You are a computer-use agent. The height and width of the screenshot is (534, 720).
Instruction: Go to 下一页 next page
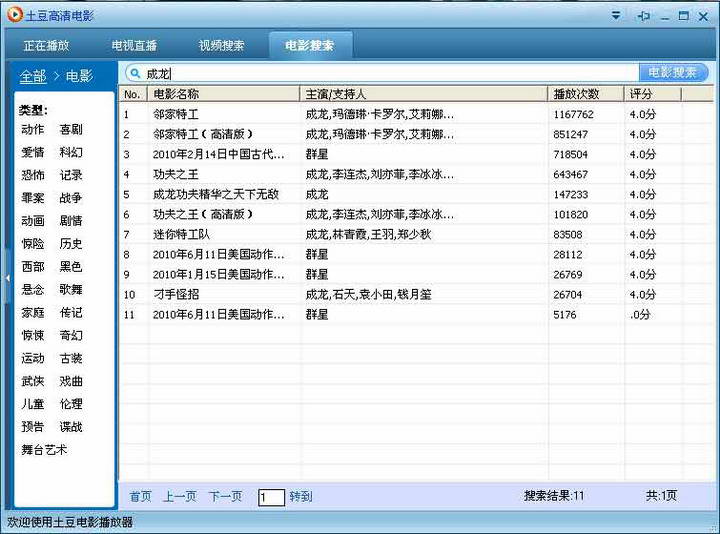(x=225, y=497)
